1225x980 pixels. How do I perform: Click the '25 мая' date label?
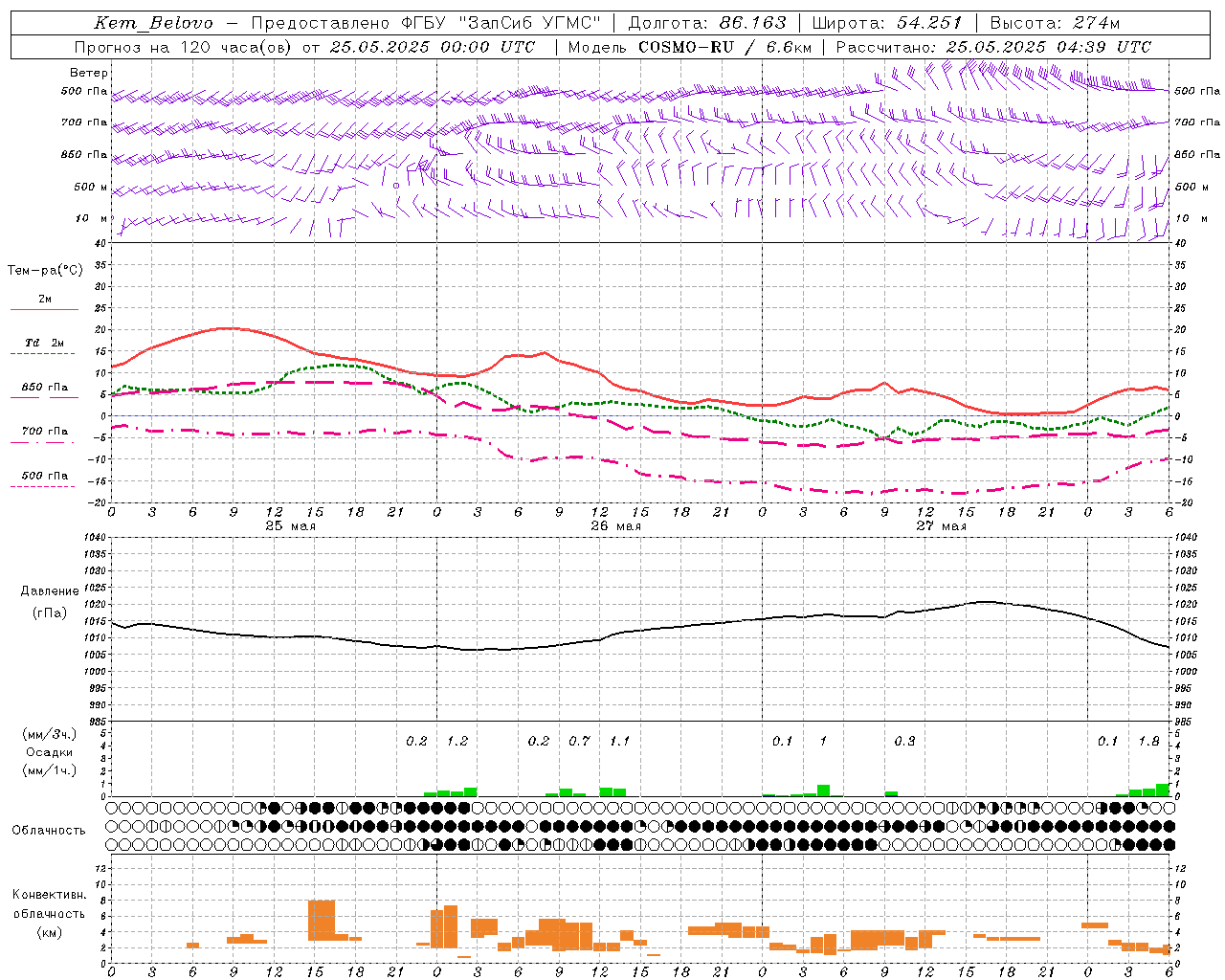click(x=290, y=526)
